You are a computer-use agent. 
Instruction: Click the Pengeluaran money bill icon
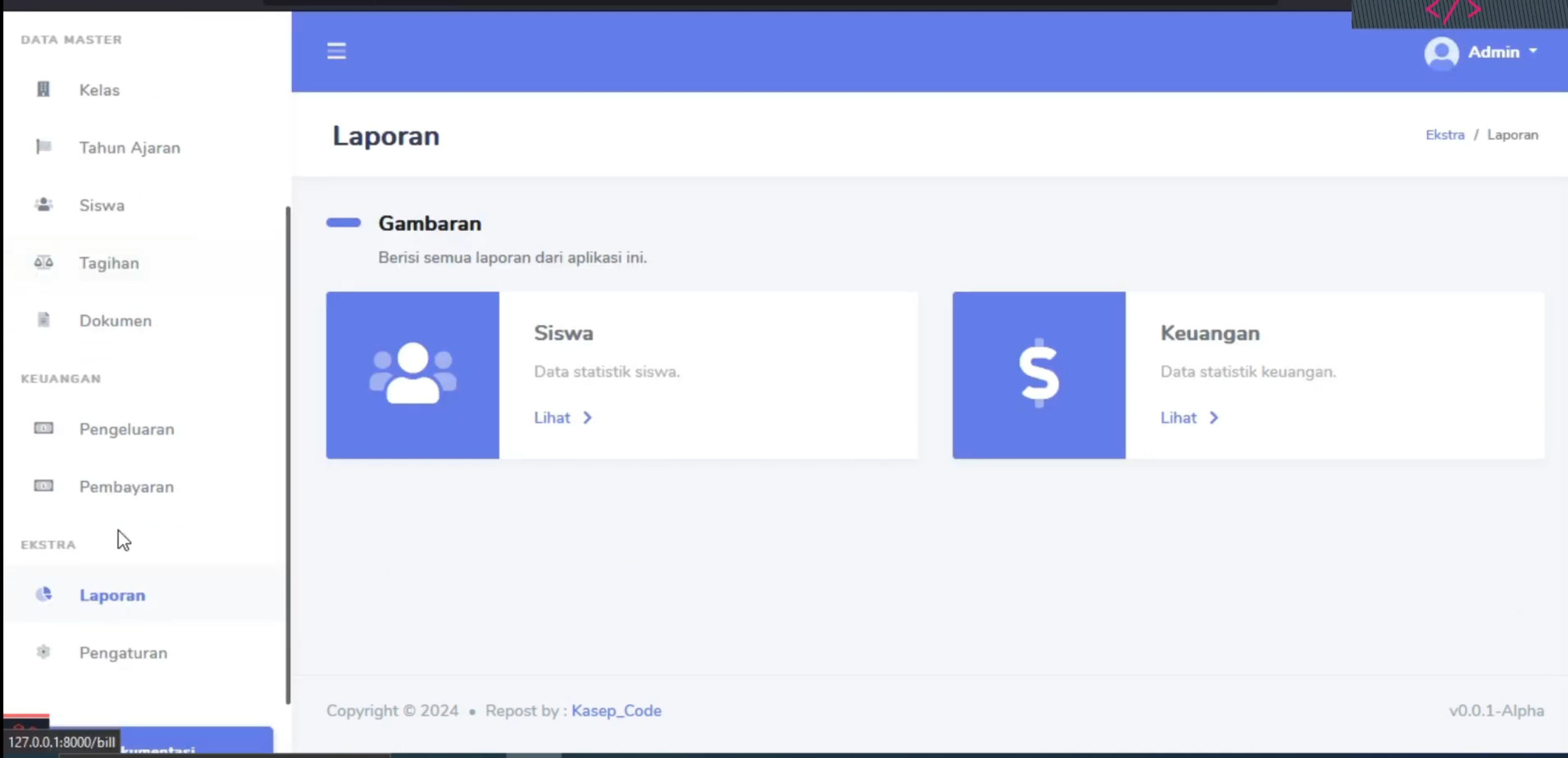43,428
